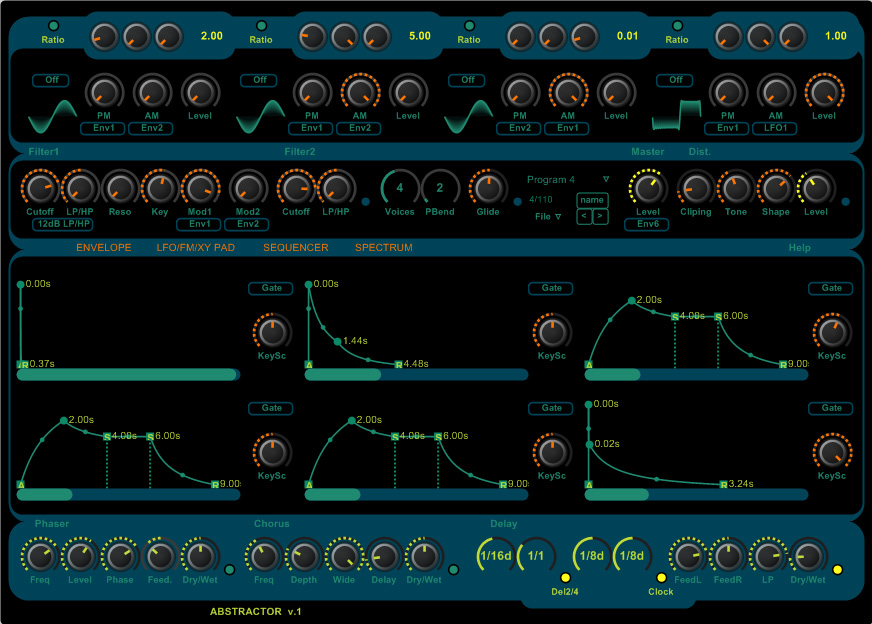
Task: Switch to the ENVELOPE tab
Action: click(x=103, y=247)
